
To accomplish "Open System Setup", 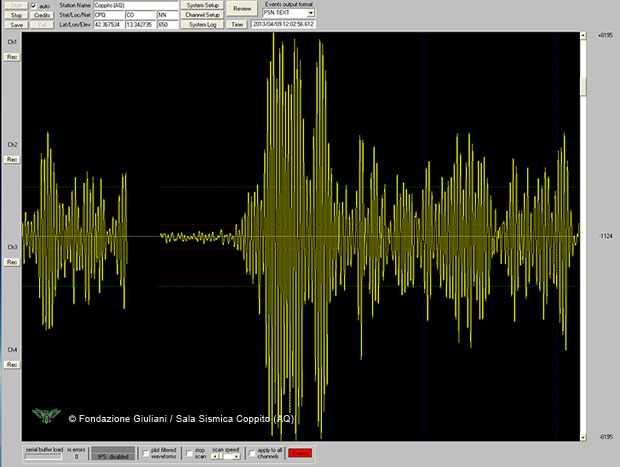I will coord(202,6).
